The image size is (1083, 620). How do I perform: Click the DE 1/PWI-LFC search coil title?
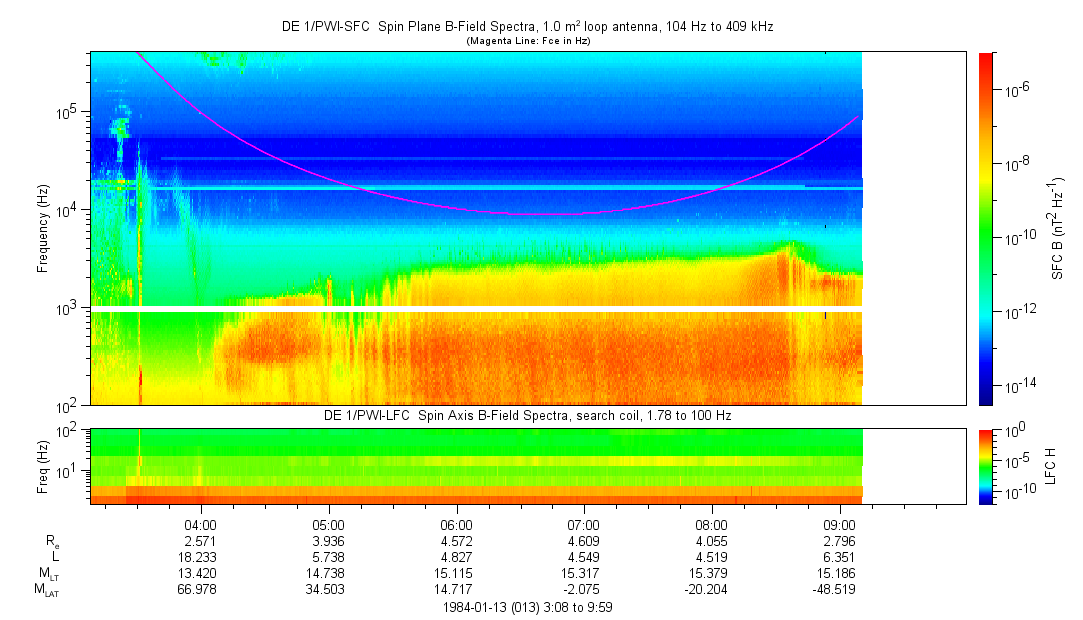(x=527, y=415)
